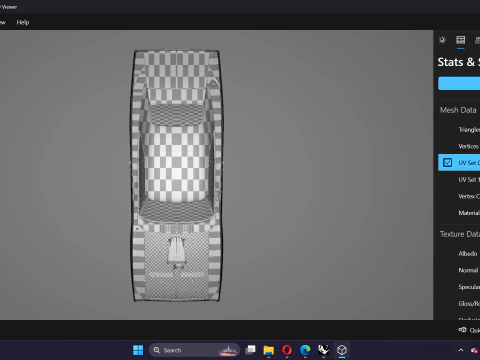
Task: Open the Environment & Lighting sun tab
Action: 442,40
